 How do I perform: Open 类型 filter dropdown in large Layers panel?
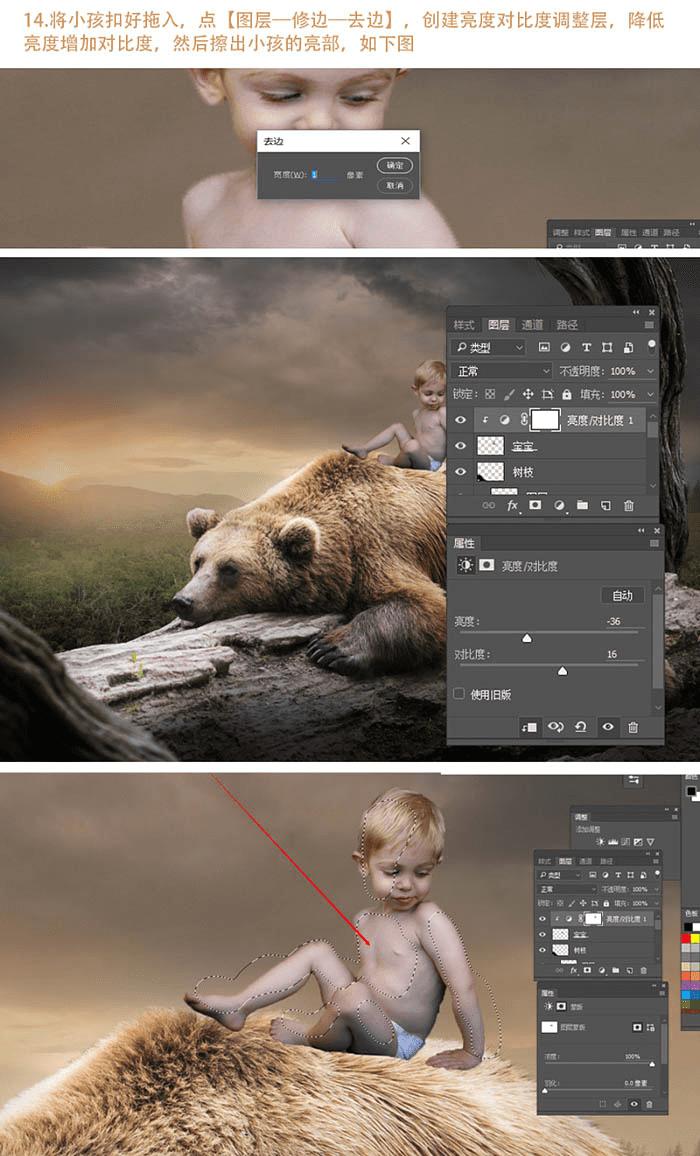click(488, 347)
